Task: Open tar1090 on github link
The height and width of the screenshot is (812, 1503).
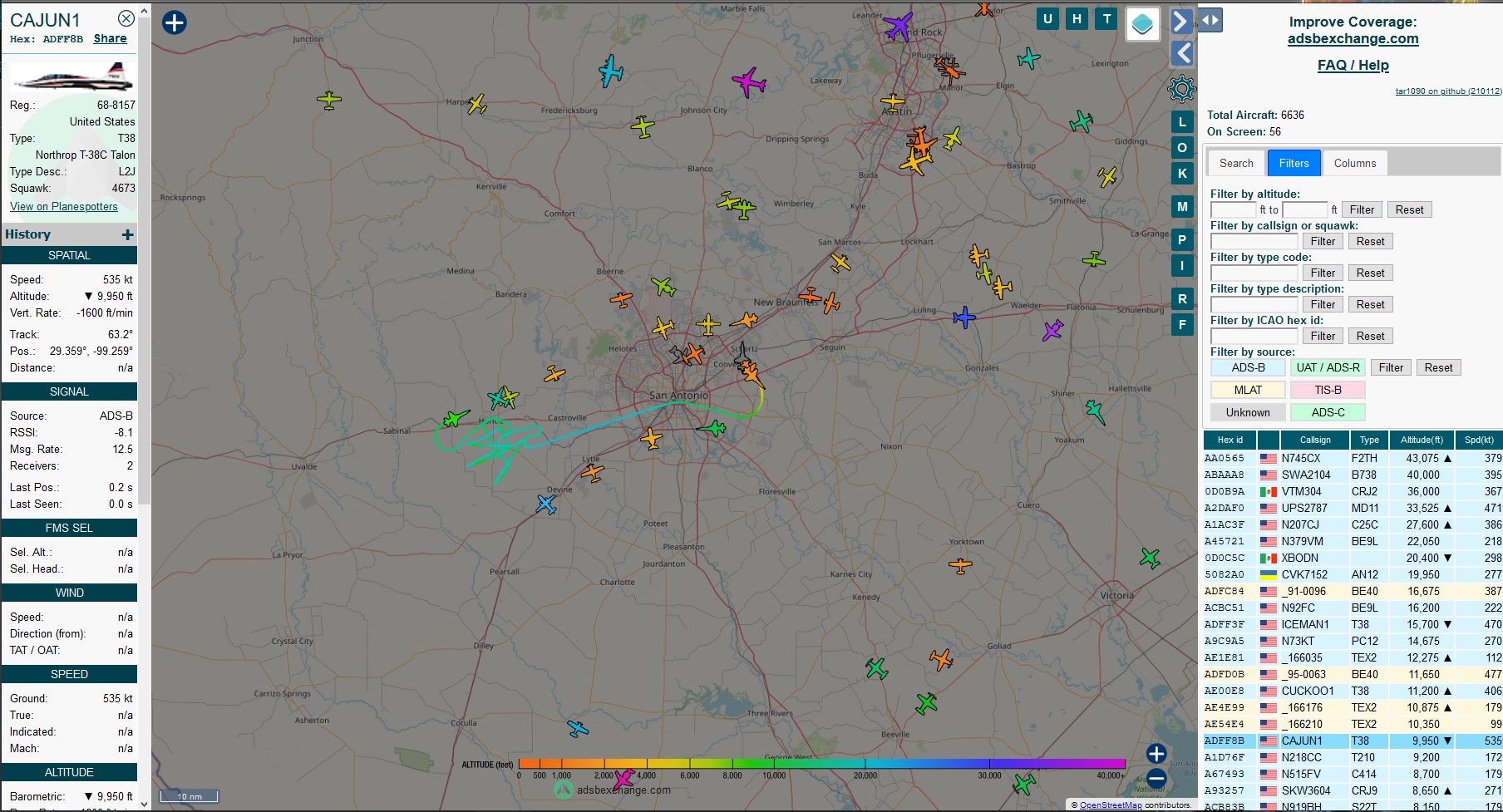Action: tap(1448, 91)
